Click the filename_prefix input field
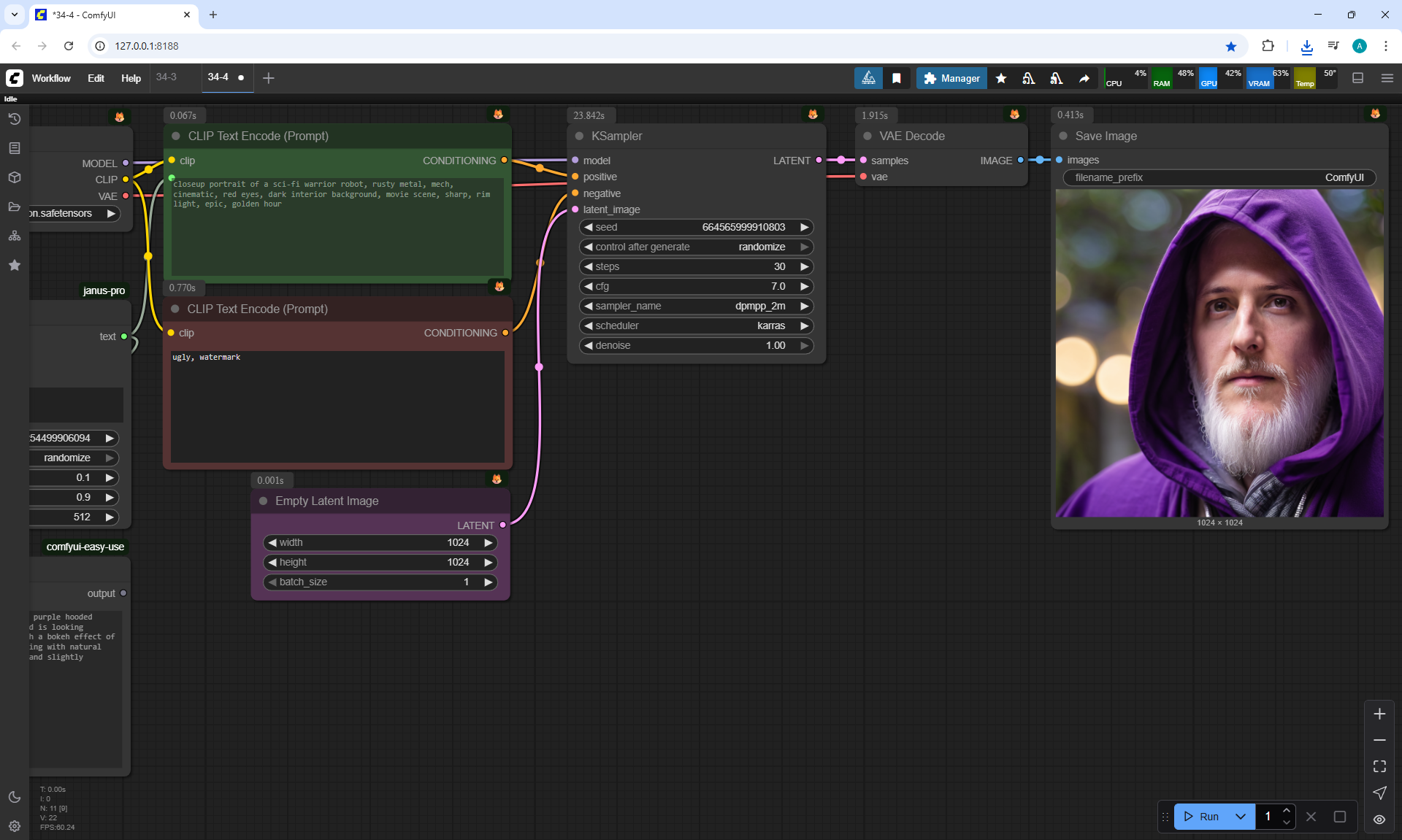The width and height of the screenshot is (1402, 840). click(1219, 177)
